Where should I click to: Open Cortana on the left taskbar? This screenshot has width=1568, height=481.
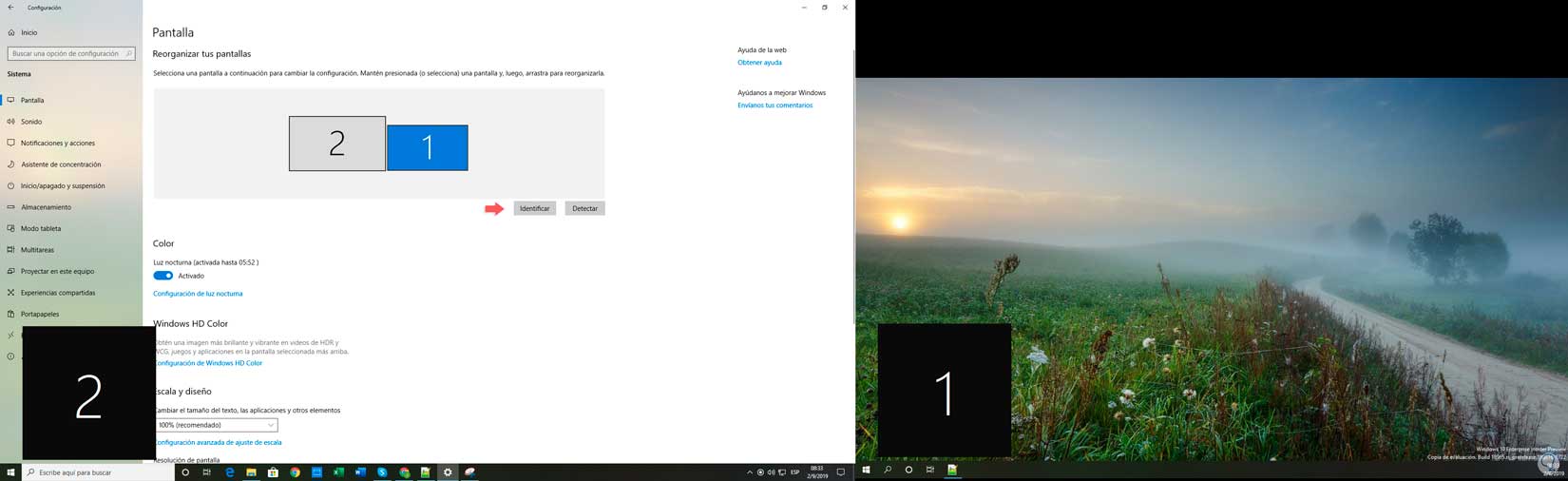click(x=185, y=472)
